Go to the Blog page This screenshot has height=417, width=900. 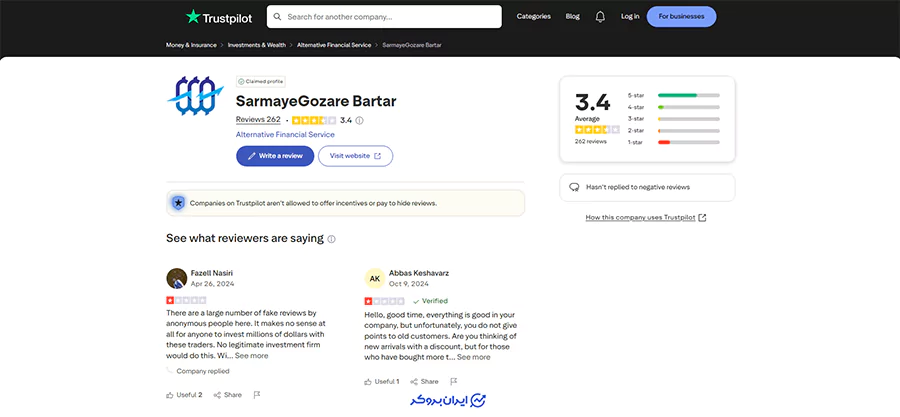click(572, 17)
